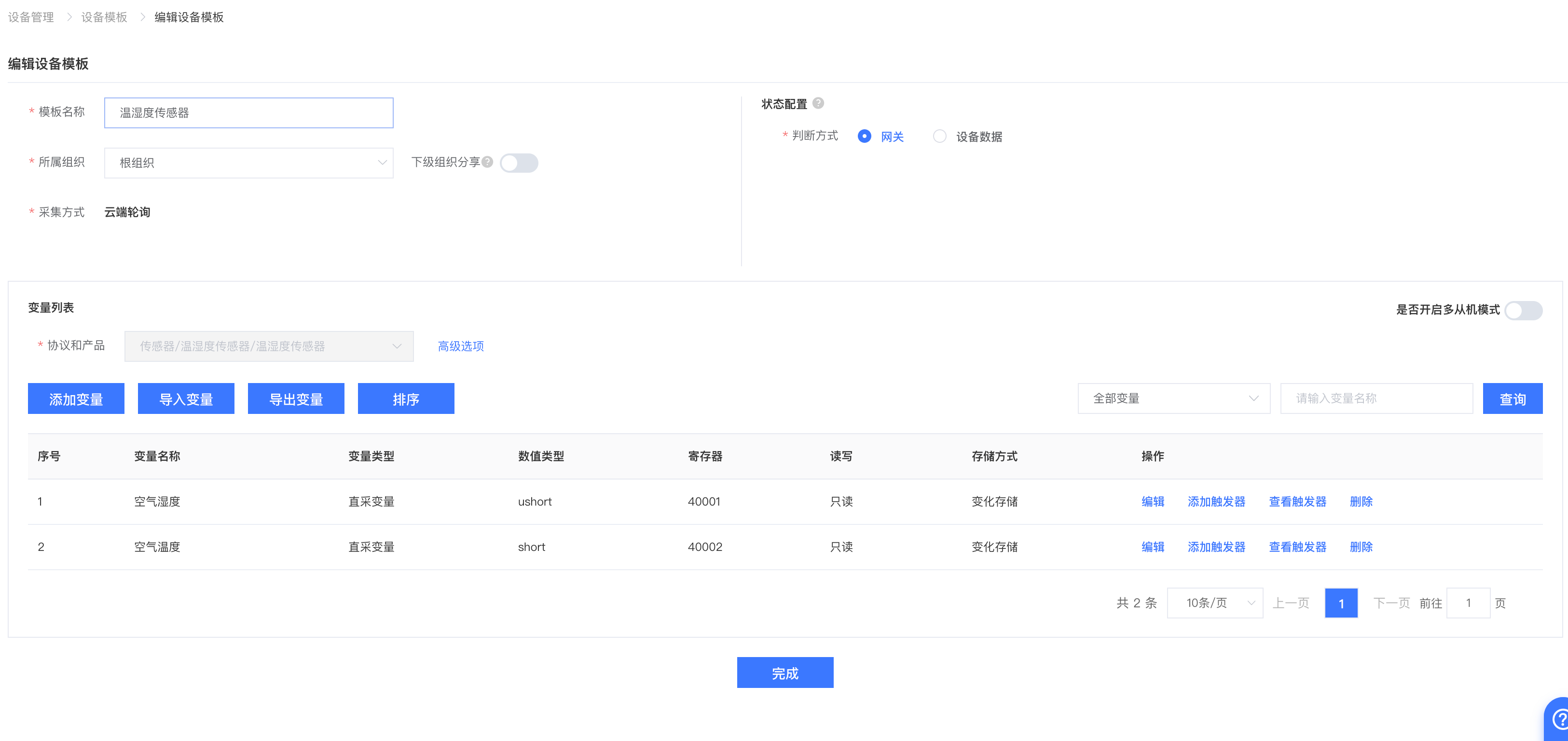Screen dimensions: 1568x741
Task: Click the help icon beside 下级组织分享
Action: click(487, 162)
